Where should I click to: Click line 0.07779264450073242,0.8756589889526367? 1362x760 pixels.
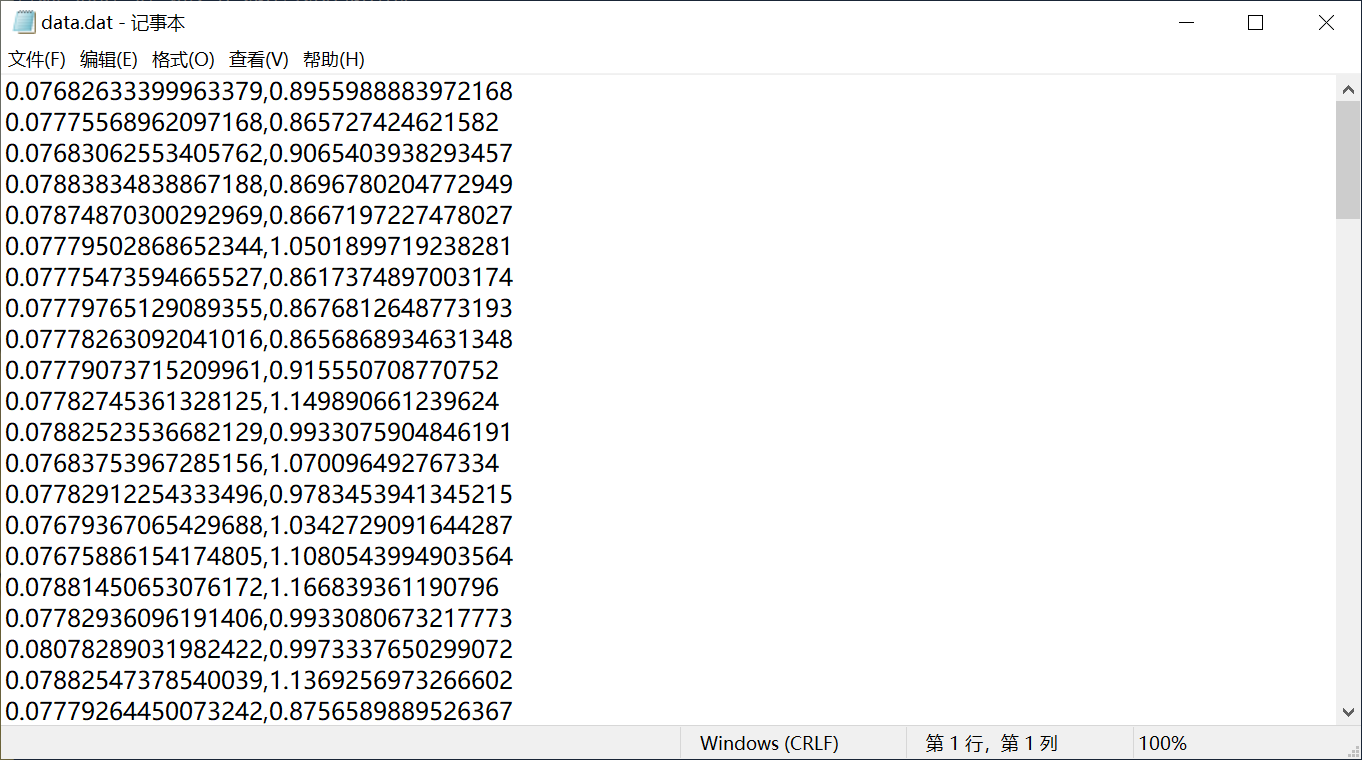(x=259, y=712)
